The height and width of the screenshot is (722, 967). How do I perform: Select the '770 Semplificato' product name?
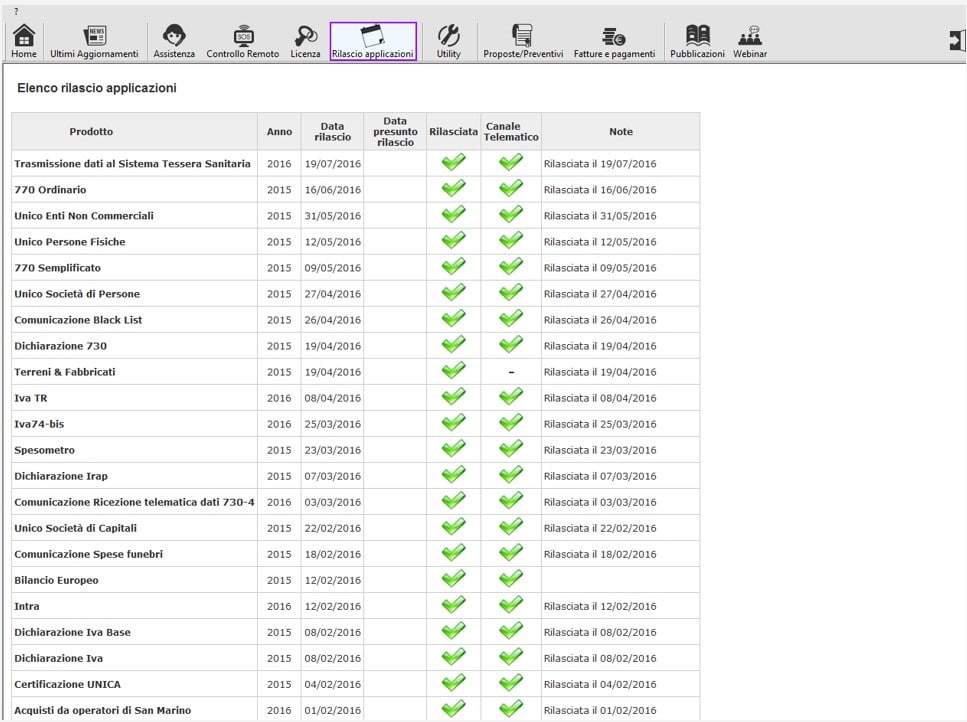(57, 268)
